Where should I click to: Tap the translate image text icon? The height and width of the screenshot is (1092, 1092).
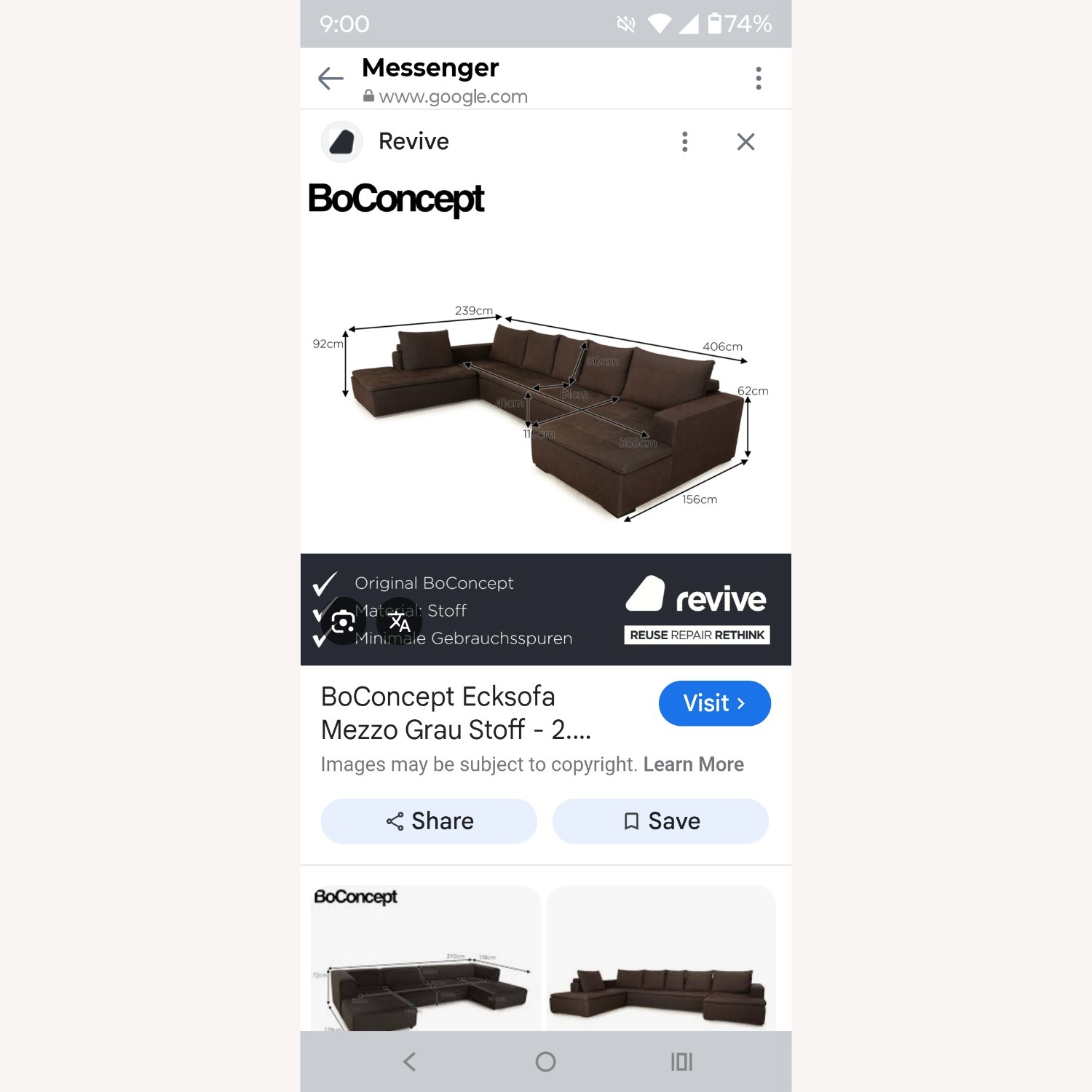point(399,622)
